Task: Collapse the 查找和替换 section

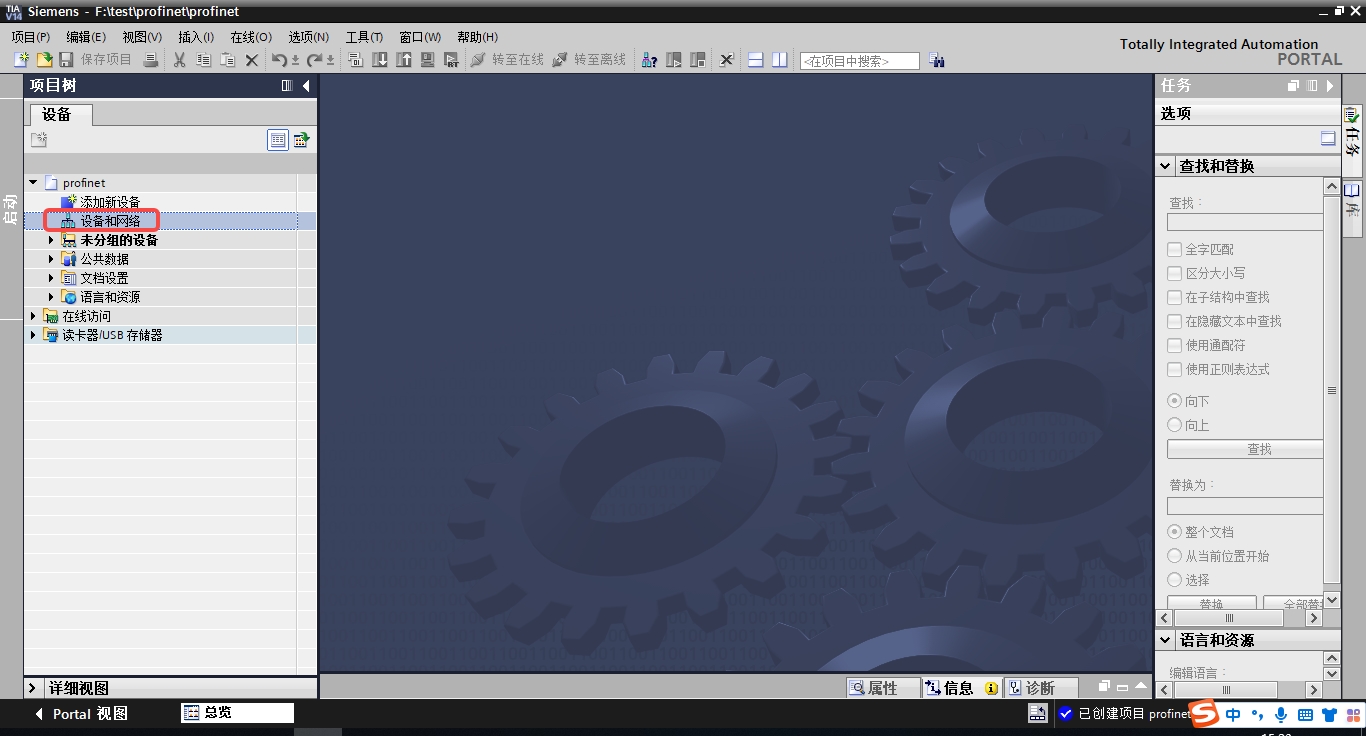Action: pyautogui.click(x=1166, y=166)
